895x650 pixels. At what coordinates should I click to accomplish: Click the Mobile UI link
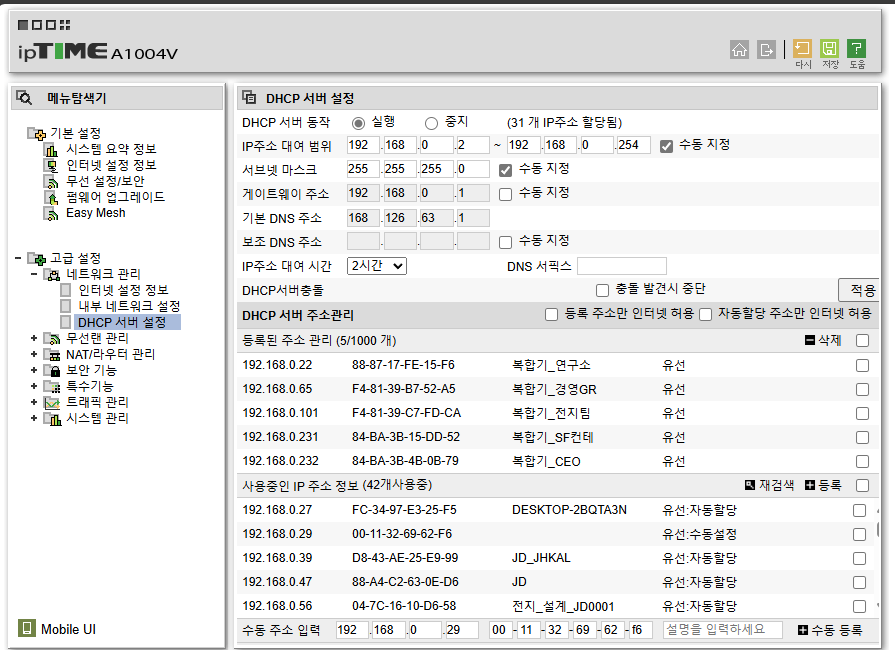[68, 629]
